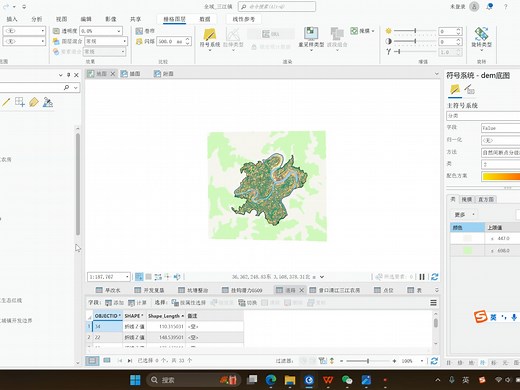Open the attribute table hamburger menu
The image size is (520, 390).
point(433,303)
